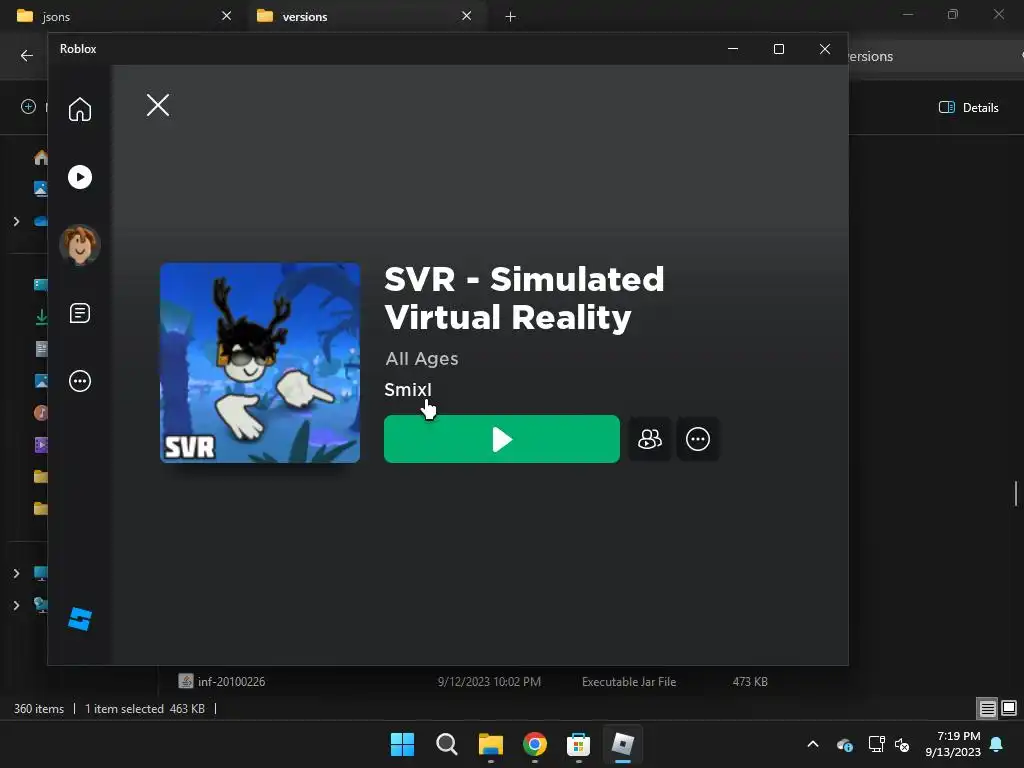Launch SVR with the green Play button
The width and height of the screenshot is (1024, 768).
[502, 439]
